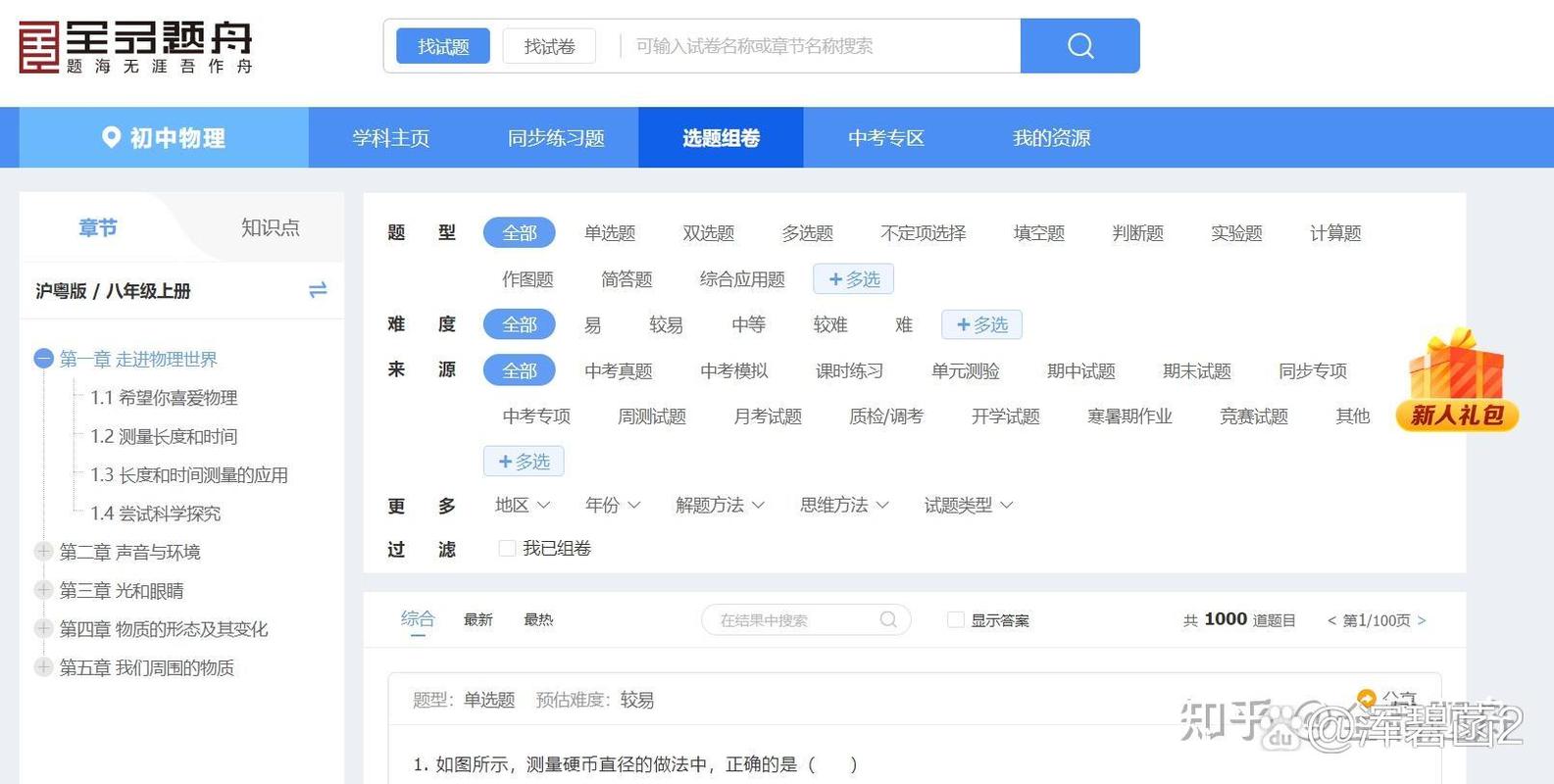The height and width of the screenshot is (784, 1554).
Task: Open the 思维方法 dropdown filter
Action: 844,505
